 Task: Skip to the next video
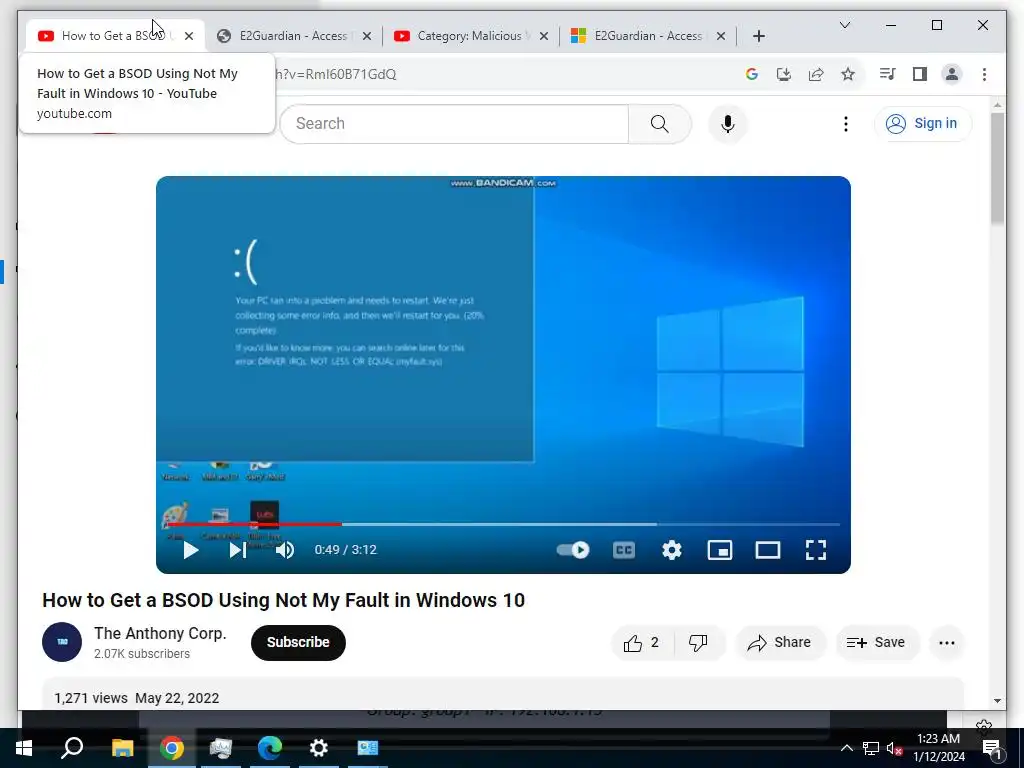pos(237,550)
